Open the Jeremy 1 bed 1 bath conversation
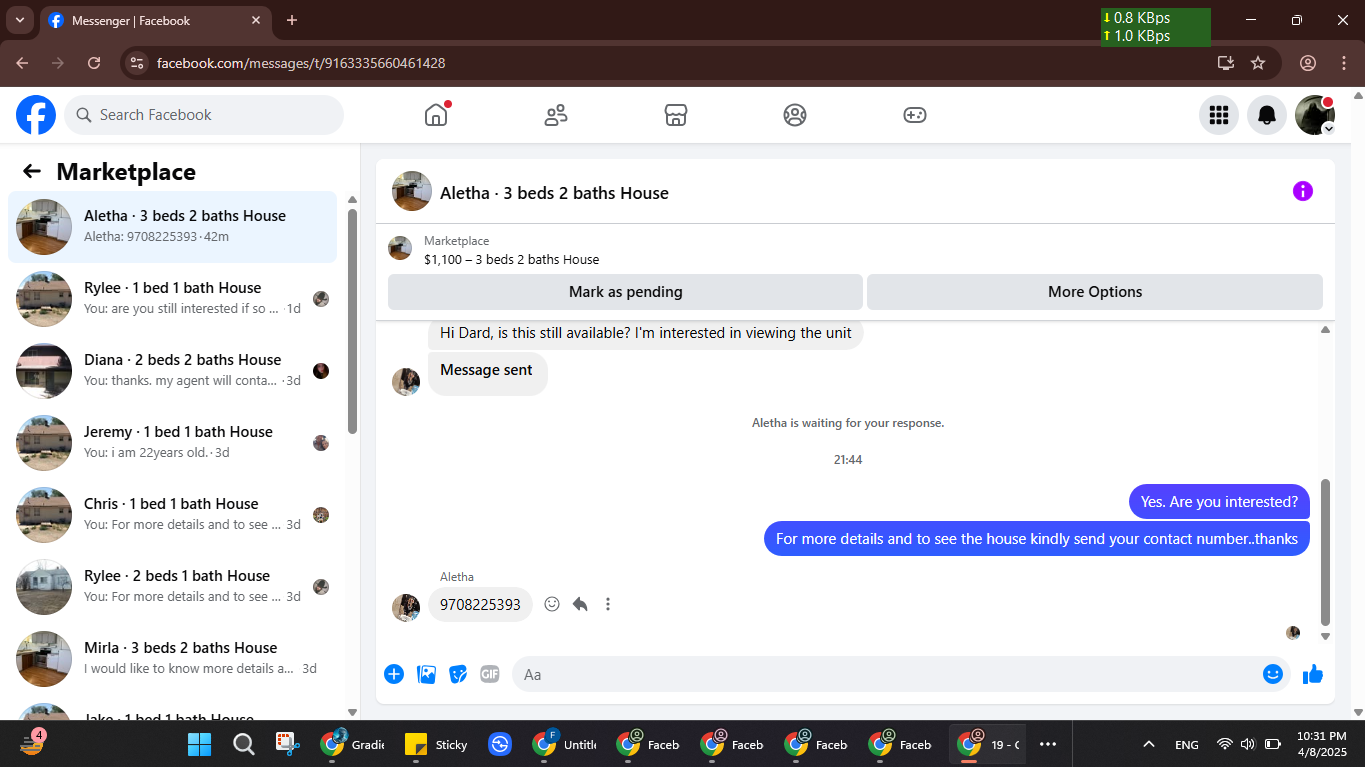Viewport: 1365px width, 767px height. click(x=172, y=443)
